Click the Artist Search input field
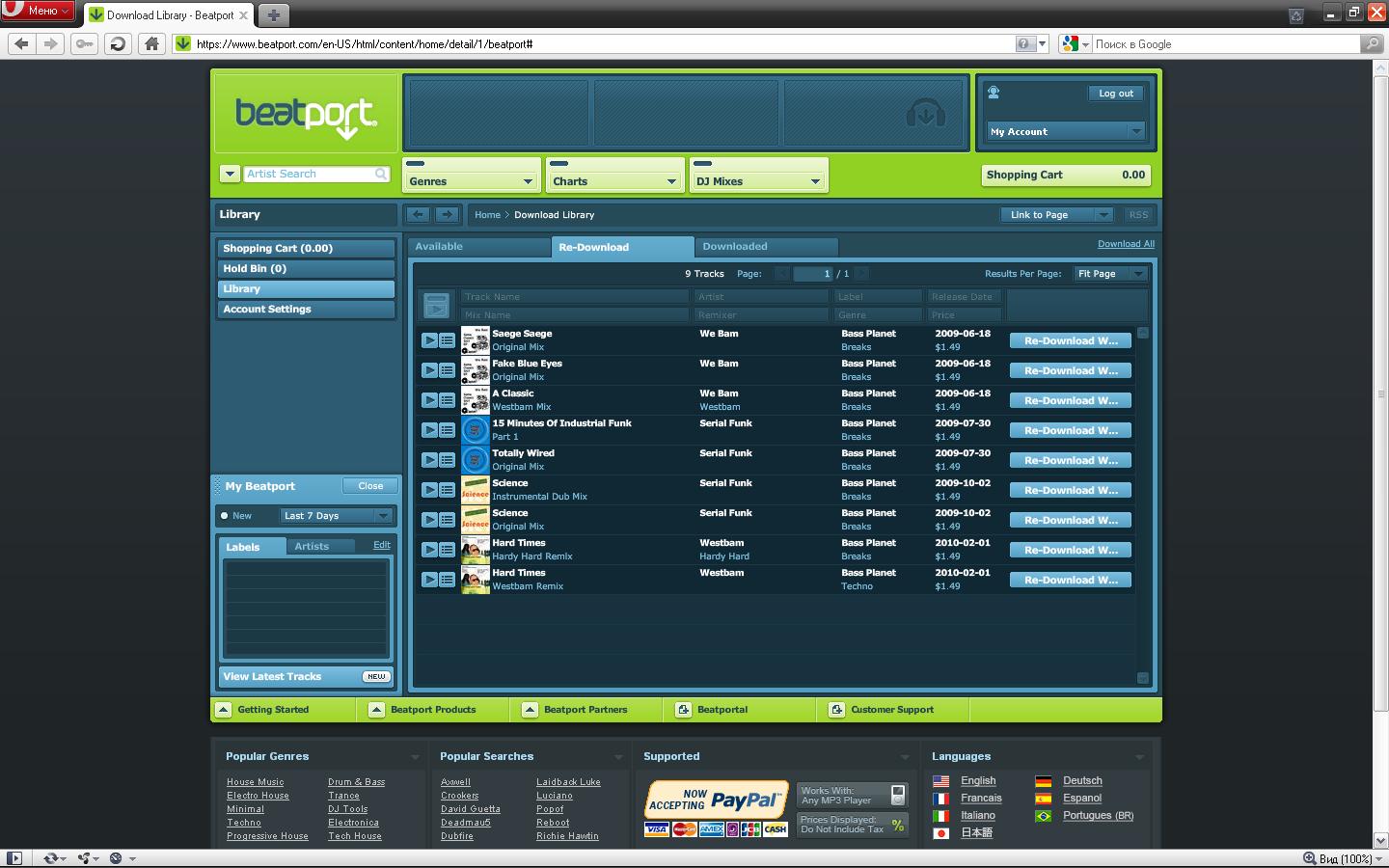This screenshot has height=868, width=1389. pyautogui.click(x=309, y=174)
